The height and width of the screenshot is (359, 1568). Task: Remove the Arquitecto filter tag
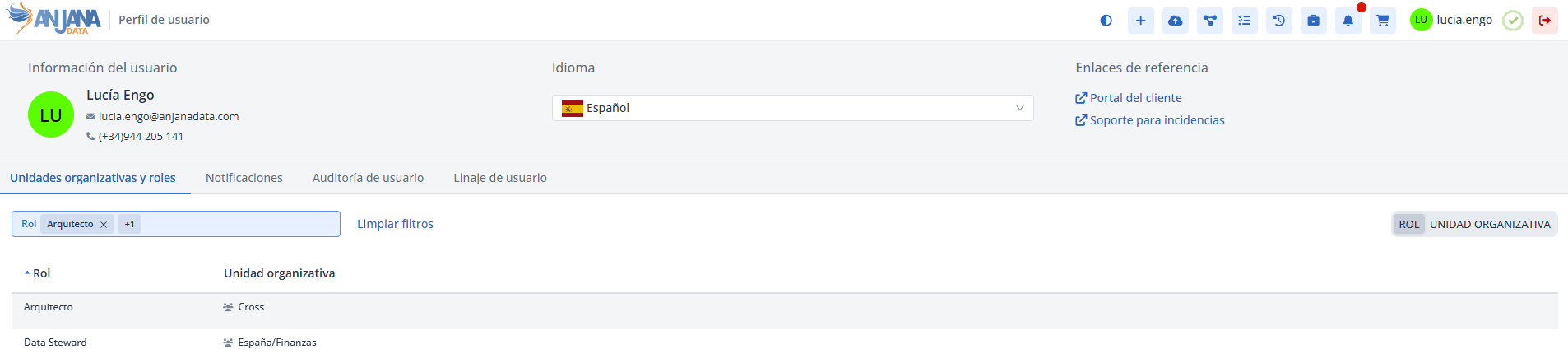click(104, 225)
